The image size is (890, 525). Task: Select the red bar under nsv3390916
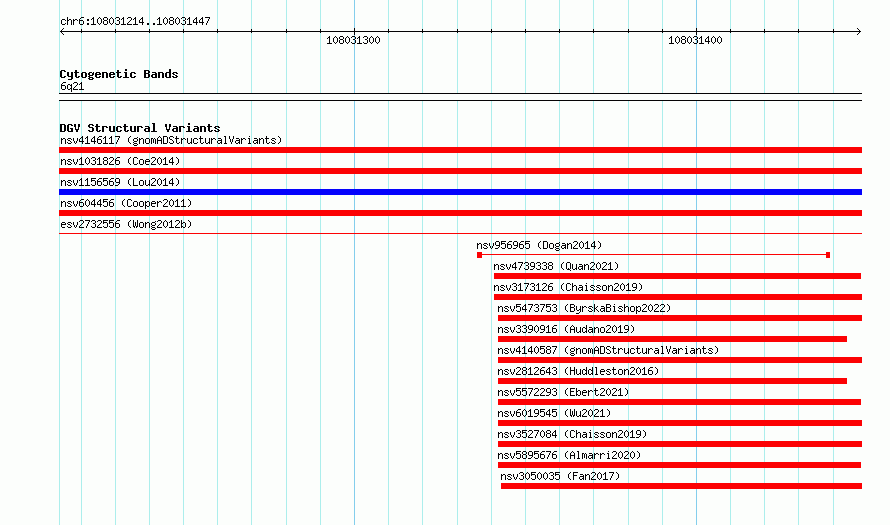(x=672, y=339)
